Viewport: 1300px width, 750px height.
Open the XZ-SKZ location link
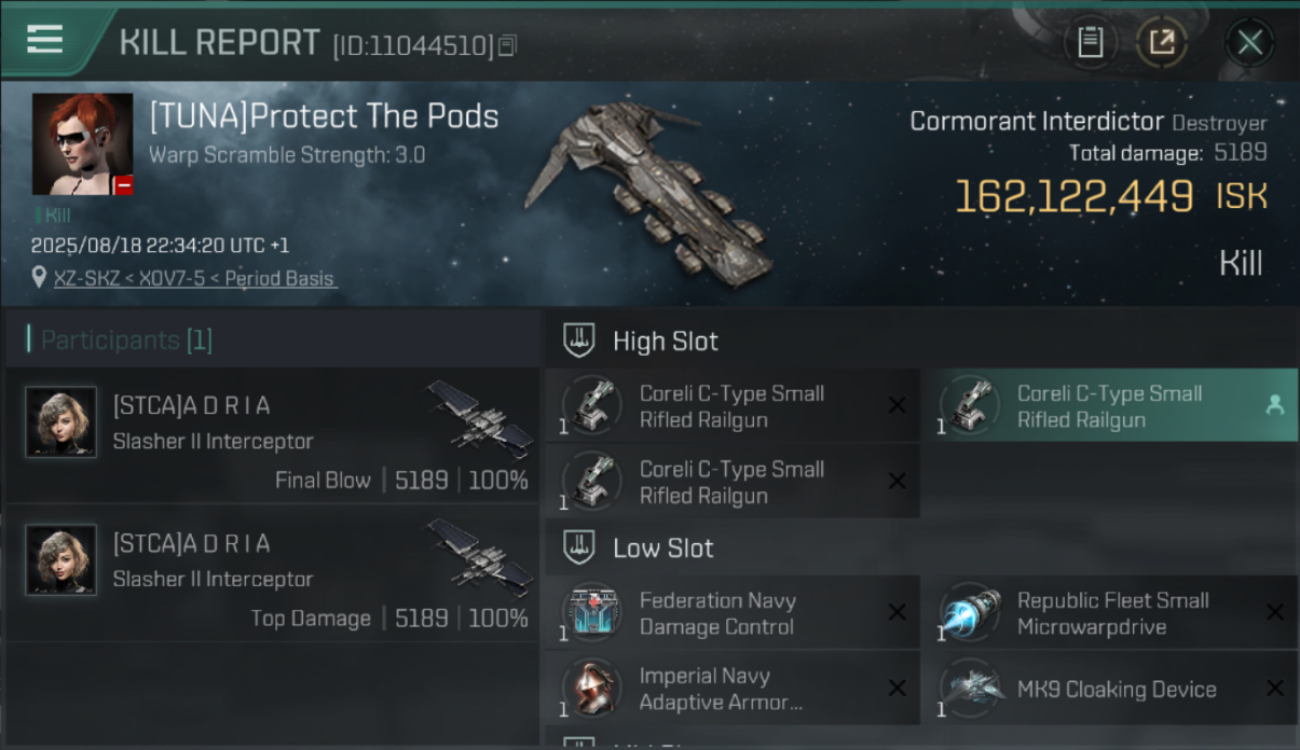point(195,278)
